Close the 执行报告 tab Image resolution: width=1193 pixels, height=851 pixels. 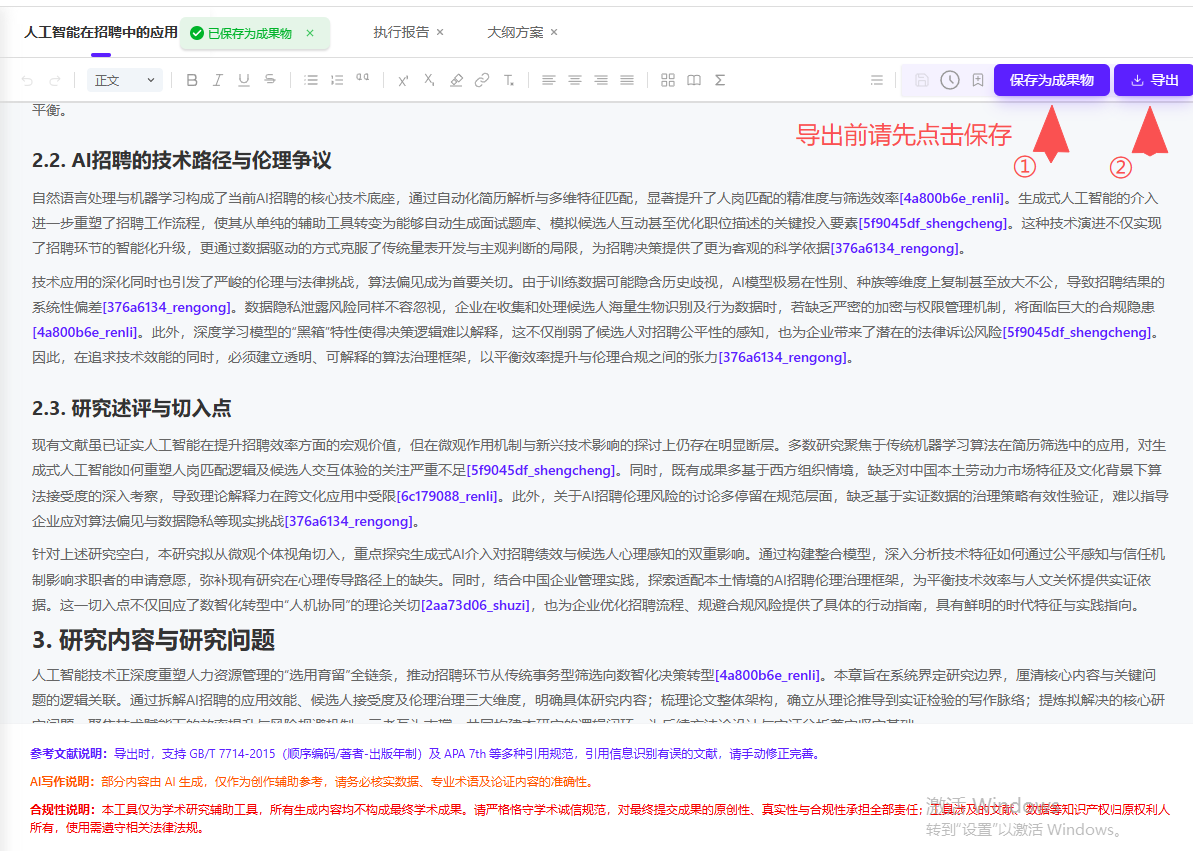click(x=440, y=32)
